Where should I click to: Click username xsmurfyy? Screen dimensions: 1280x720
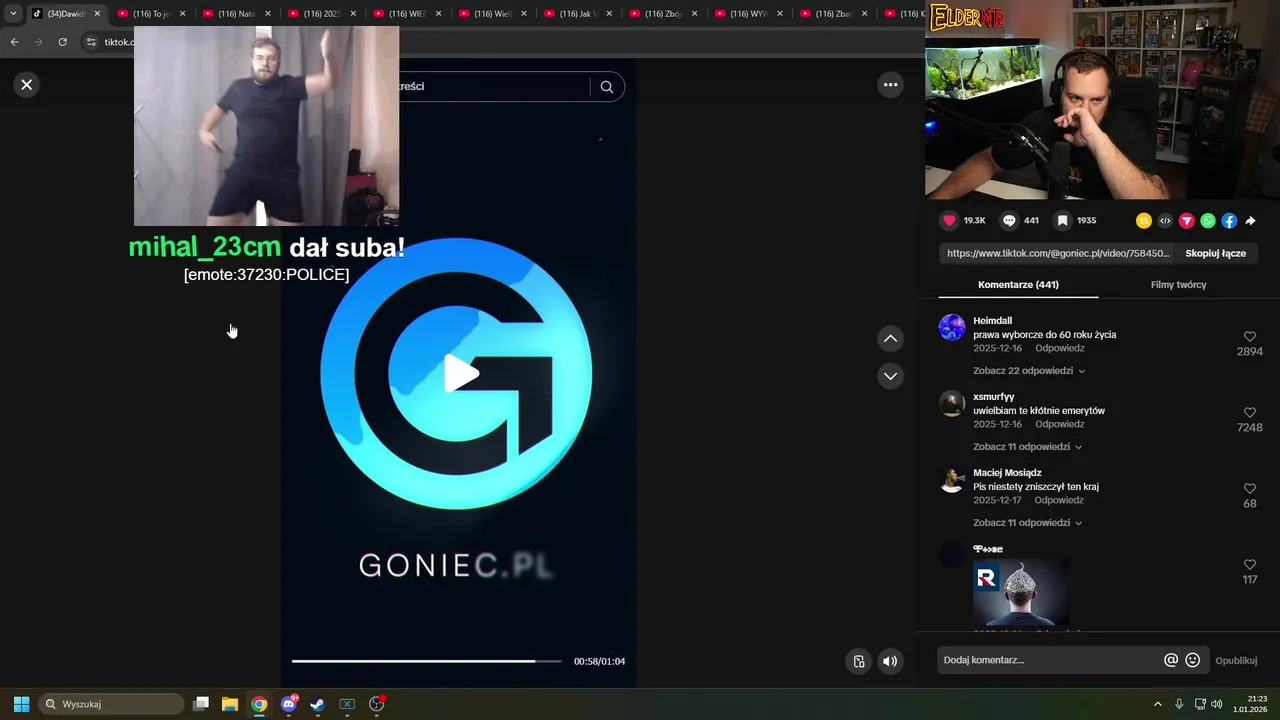point(993,397)
